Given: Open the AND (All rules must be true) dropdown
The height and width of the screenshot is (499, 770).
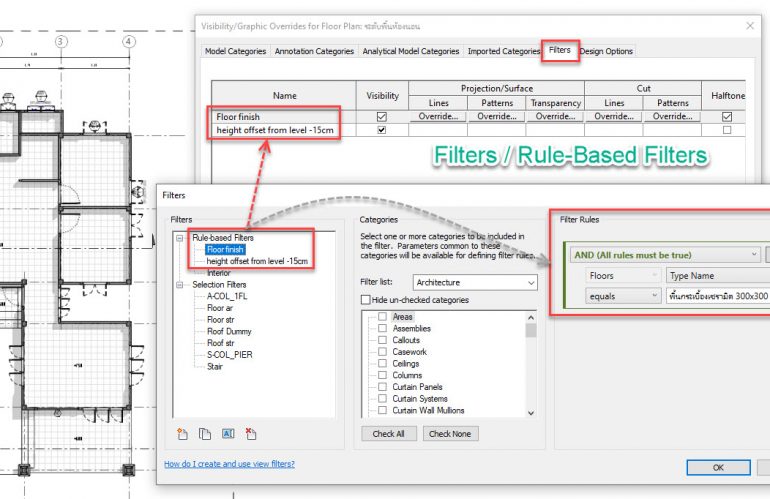Looking at the screenshot, I should (665, 255).
